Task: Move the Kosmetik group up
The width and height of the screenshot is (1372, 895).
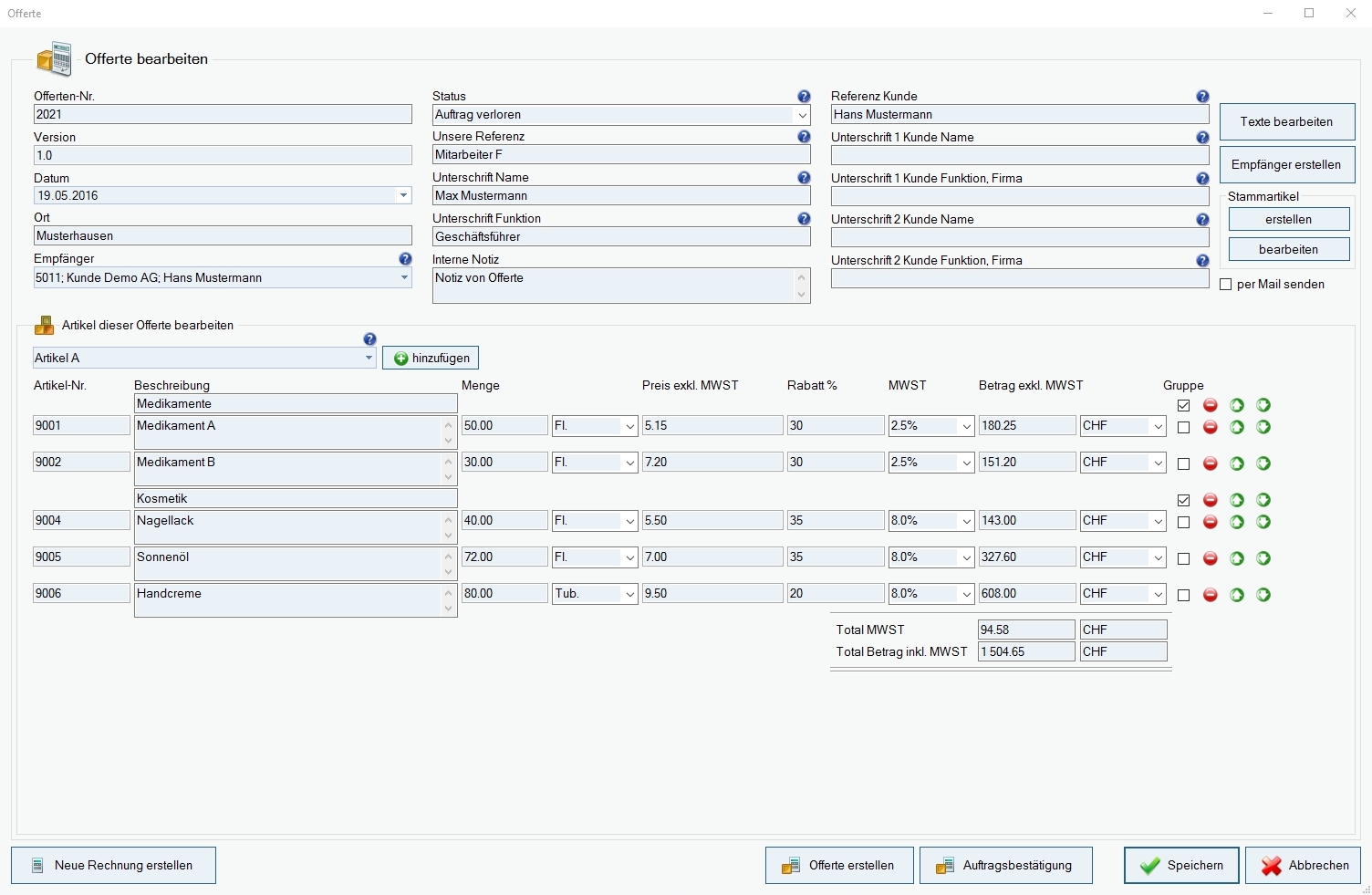Action: (1237, 500)
